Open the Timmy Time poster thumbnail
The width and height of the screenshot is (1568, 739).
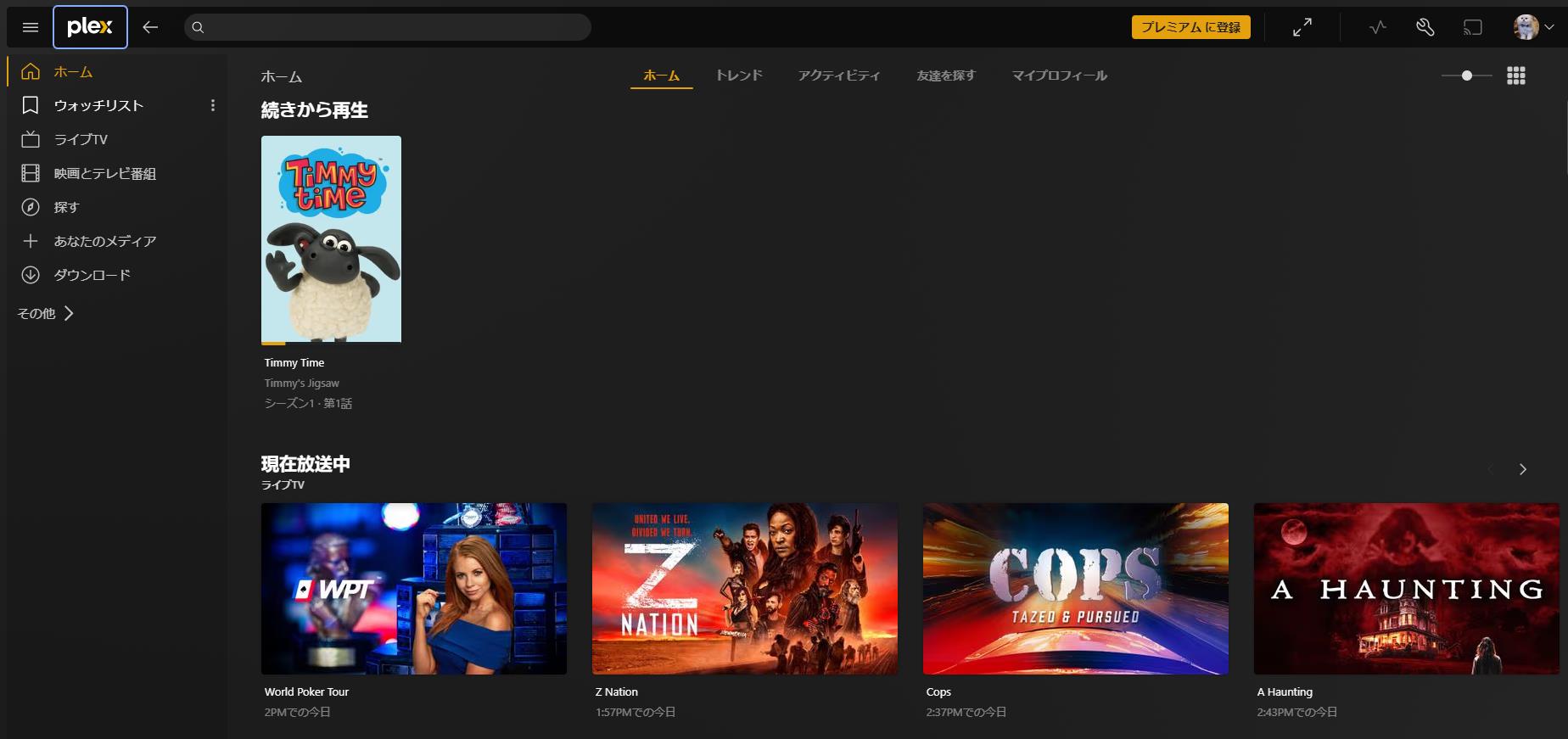tap(331, 238)
